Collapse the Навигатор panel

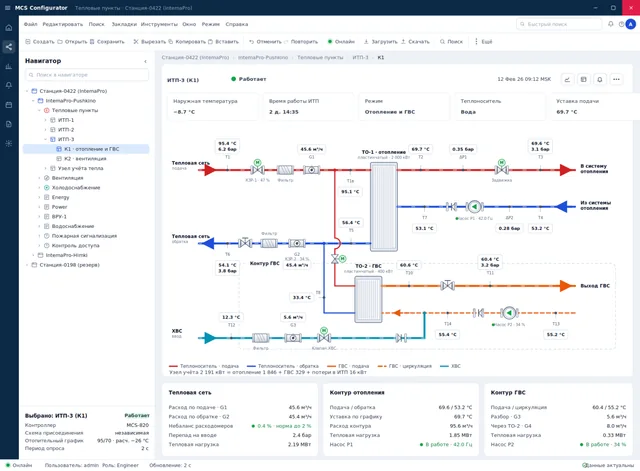[x=145, y=61]
